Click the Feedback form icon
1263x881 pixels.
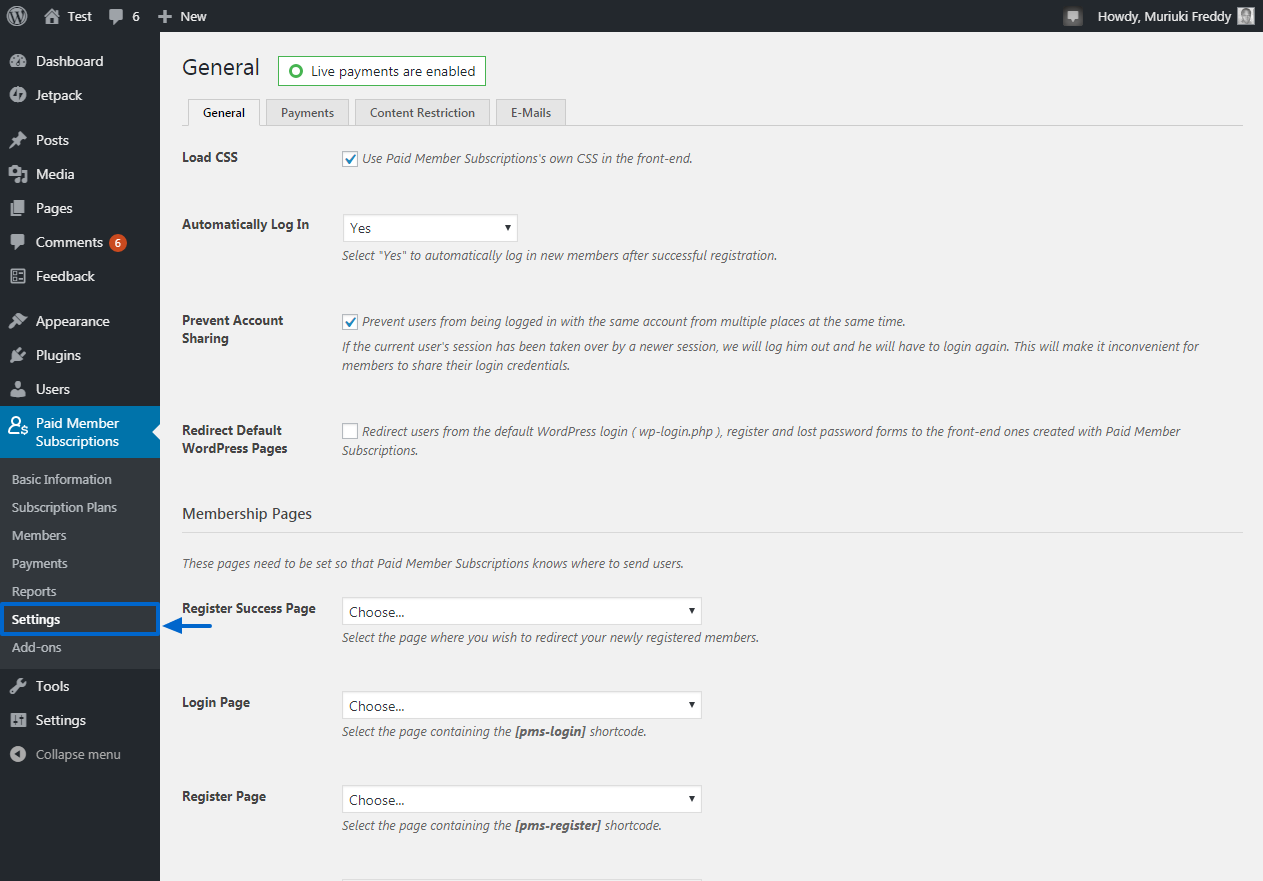[x=18, y=276]
